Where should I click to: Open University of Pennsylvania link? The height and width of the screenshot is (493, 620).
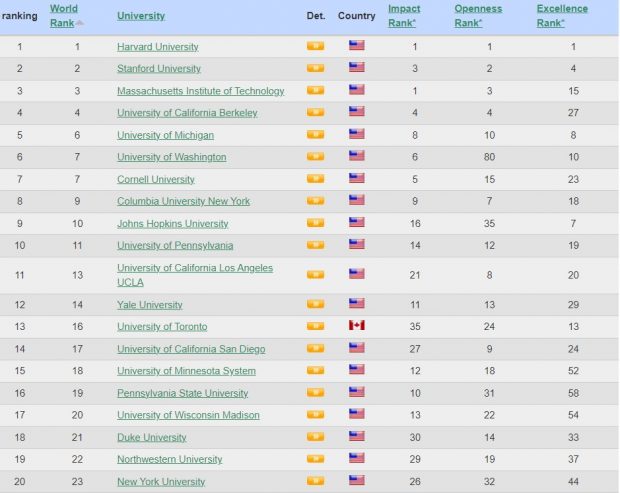[175, 246]
